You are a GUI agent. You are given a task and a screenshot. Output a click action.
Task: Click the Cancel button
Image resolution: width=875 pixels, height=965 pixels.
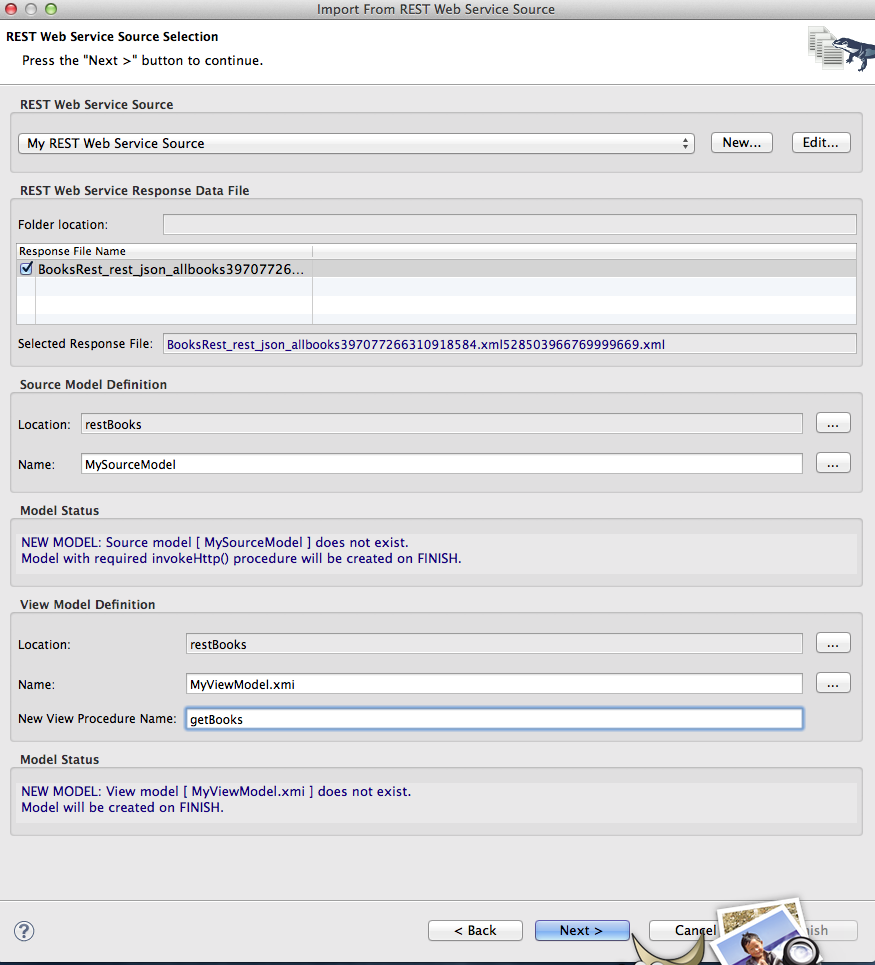(x=684, y=931)
